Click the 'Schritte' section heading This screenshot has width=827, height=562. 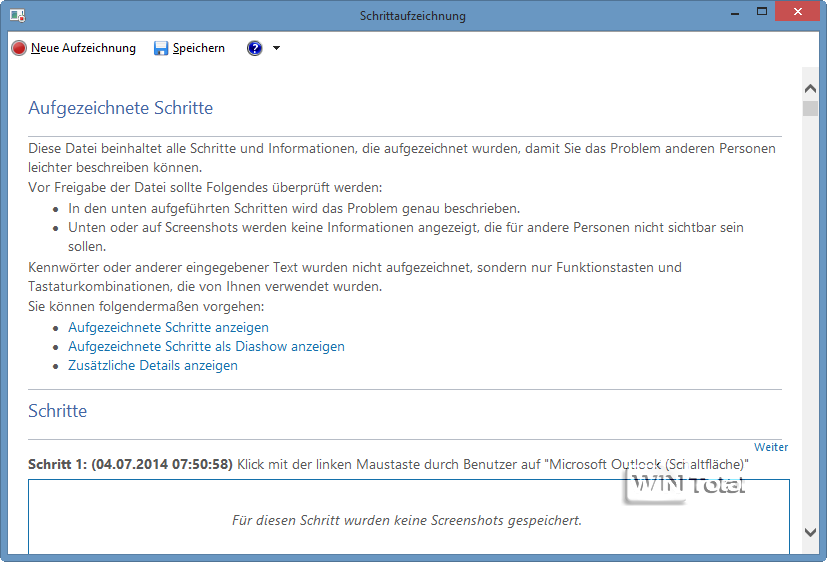pos(58,411)
